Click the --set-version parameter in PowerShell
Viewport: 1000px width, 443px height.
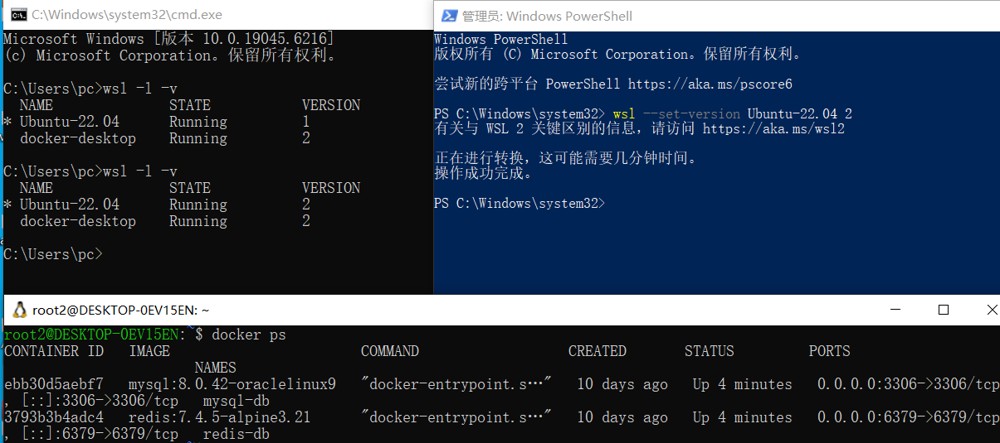pyautogui.click(x=692, y=114)
